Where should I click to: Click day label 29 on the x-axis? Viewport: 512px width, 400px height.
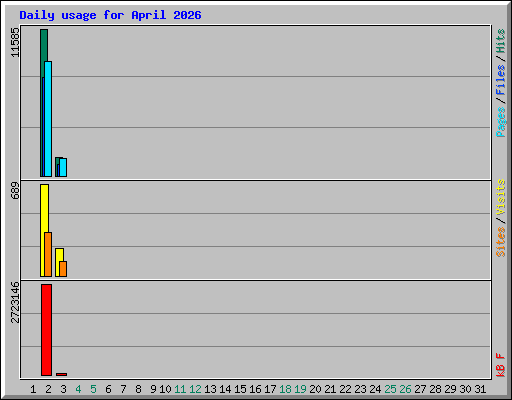(x=450, y=389)
